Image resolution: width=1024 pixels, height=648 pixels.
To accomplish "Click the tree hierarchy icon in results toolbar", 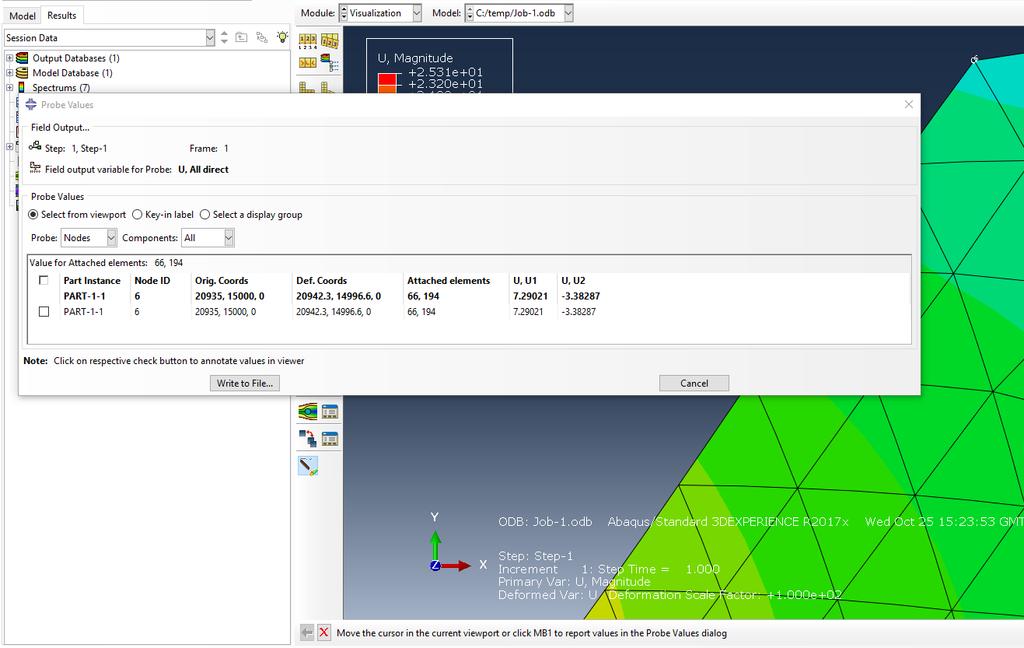I will click(262, 38).
